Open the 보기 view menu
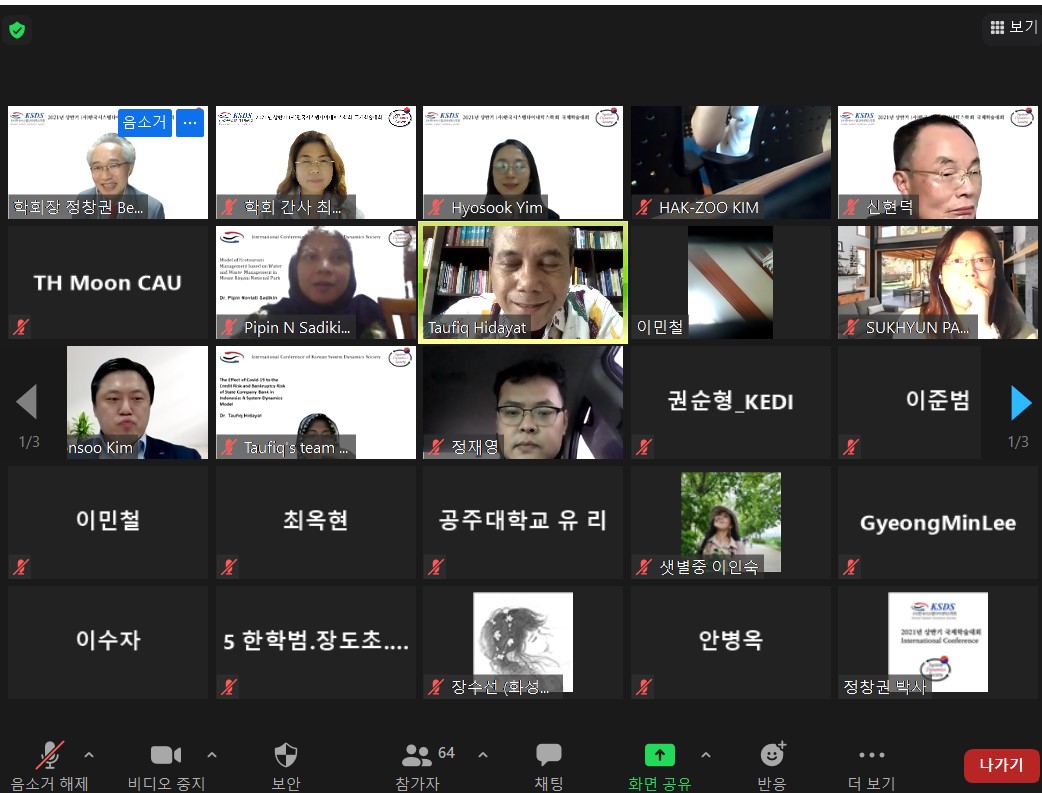The width and height of the screenshot is (1042, 793). (x=1014, y=27)
